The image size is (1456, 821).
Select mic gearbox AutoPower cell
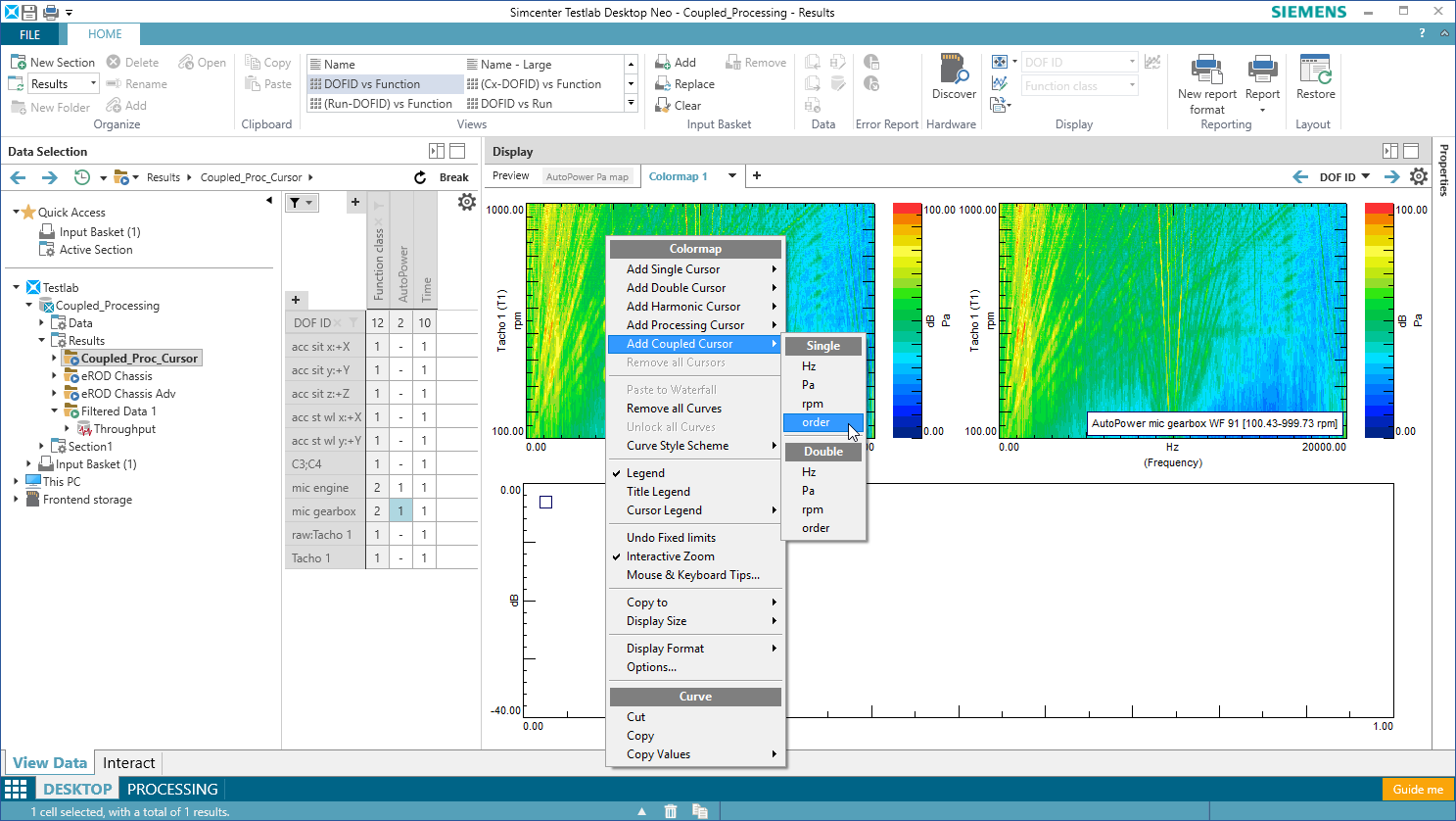400,510
